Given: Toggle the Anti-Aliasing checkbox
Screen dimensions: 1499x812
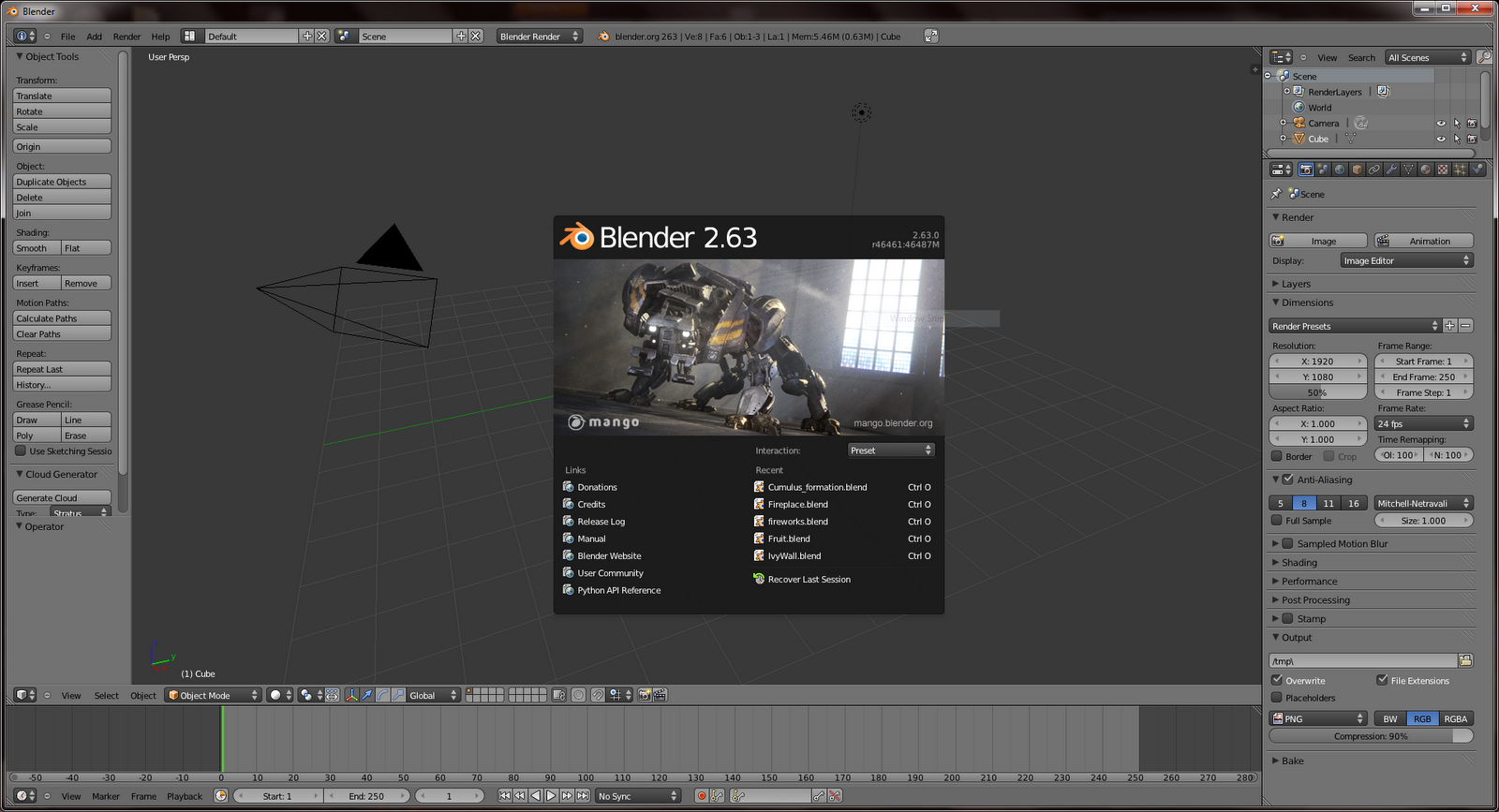Looking at the screenshot, I should pos(1288,480).
